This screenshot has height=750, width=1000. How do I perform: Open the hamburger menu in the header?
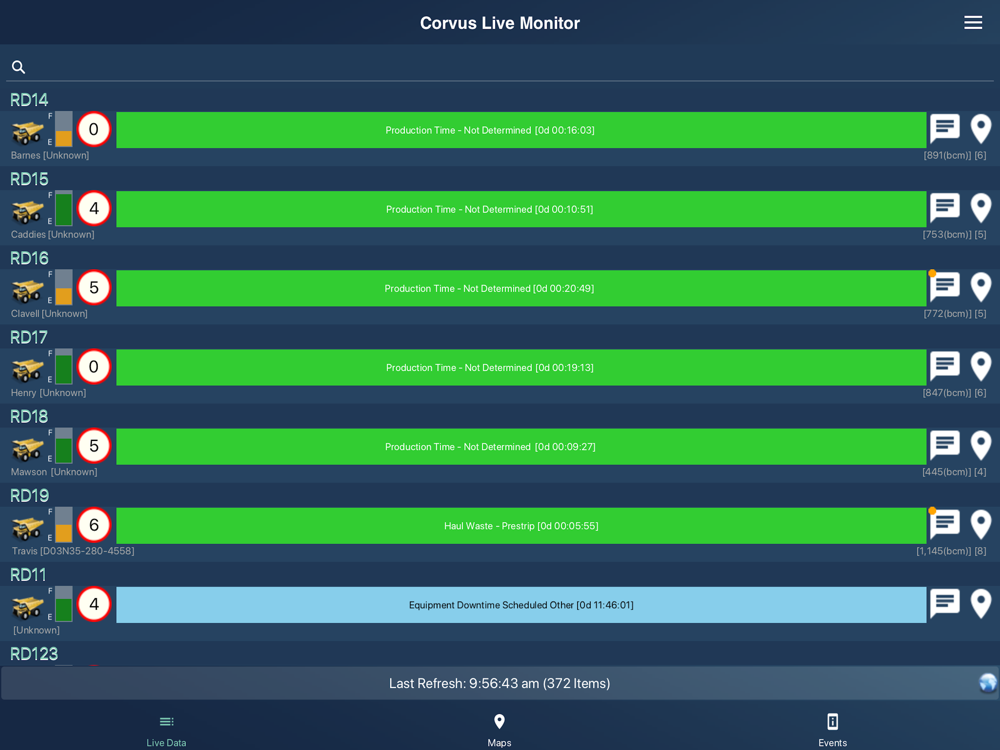(973, 23)
